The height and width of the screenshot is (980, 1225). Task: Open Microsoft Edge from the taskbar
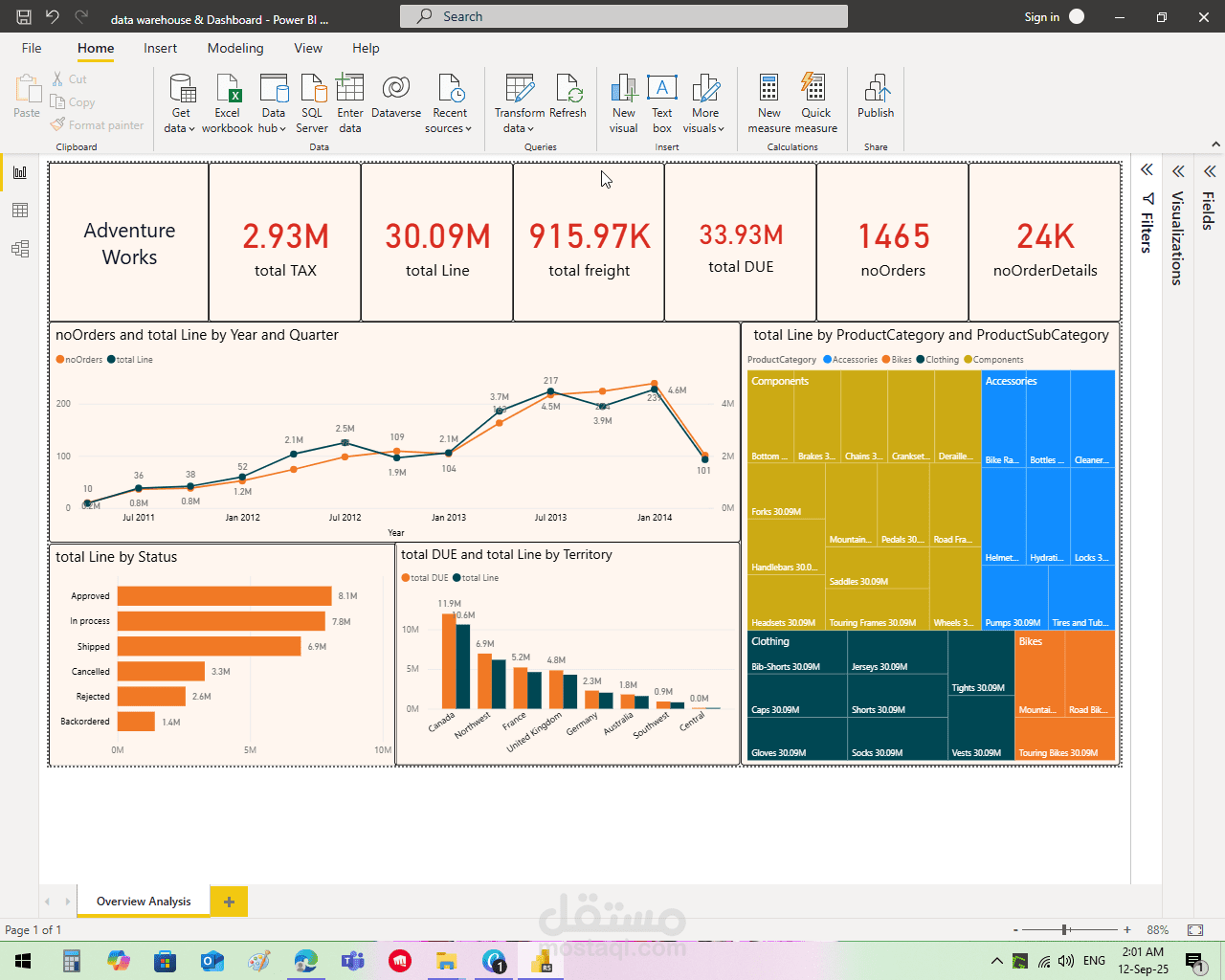pyautogui.click(x=306, y=961)
